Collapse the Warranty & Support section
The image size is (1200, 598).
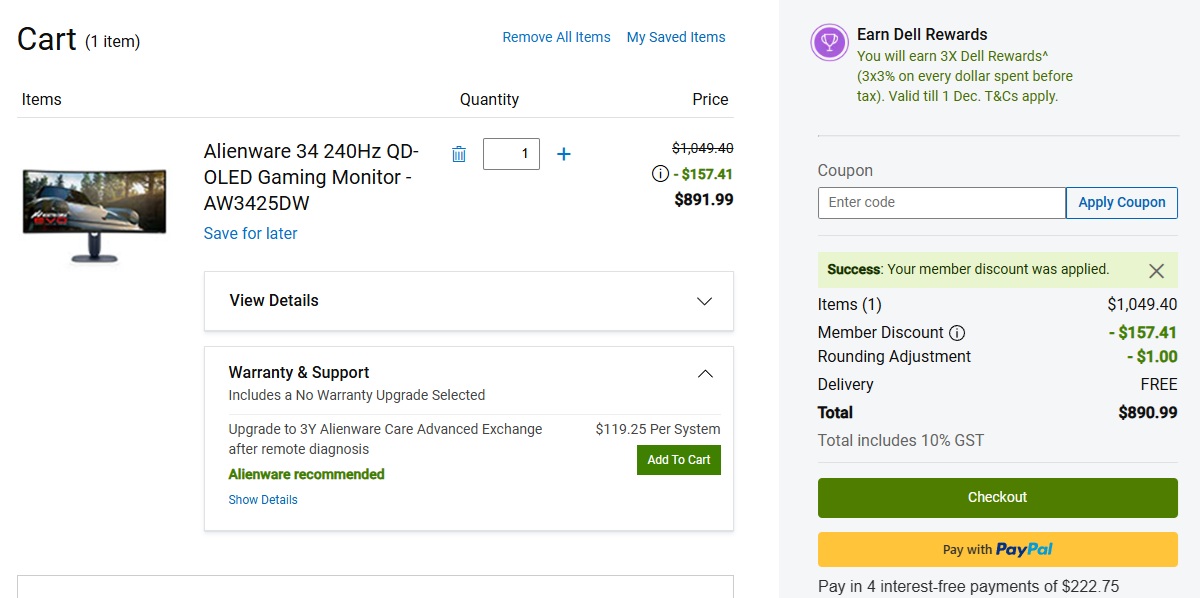click(704, 374)
